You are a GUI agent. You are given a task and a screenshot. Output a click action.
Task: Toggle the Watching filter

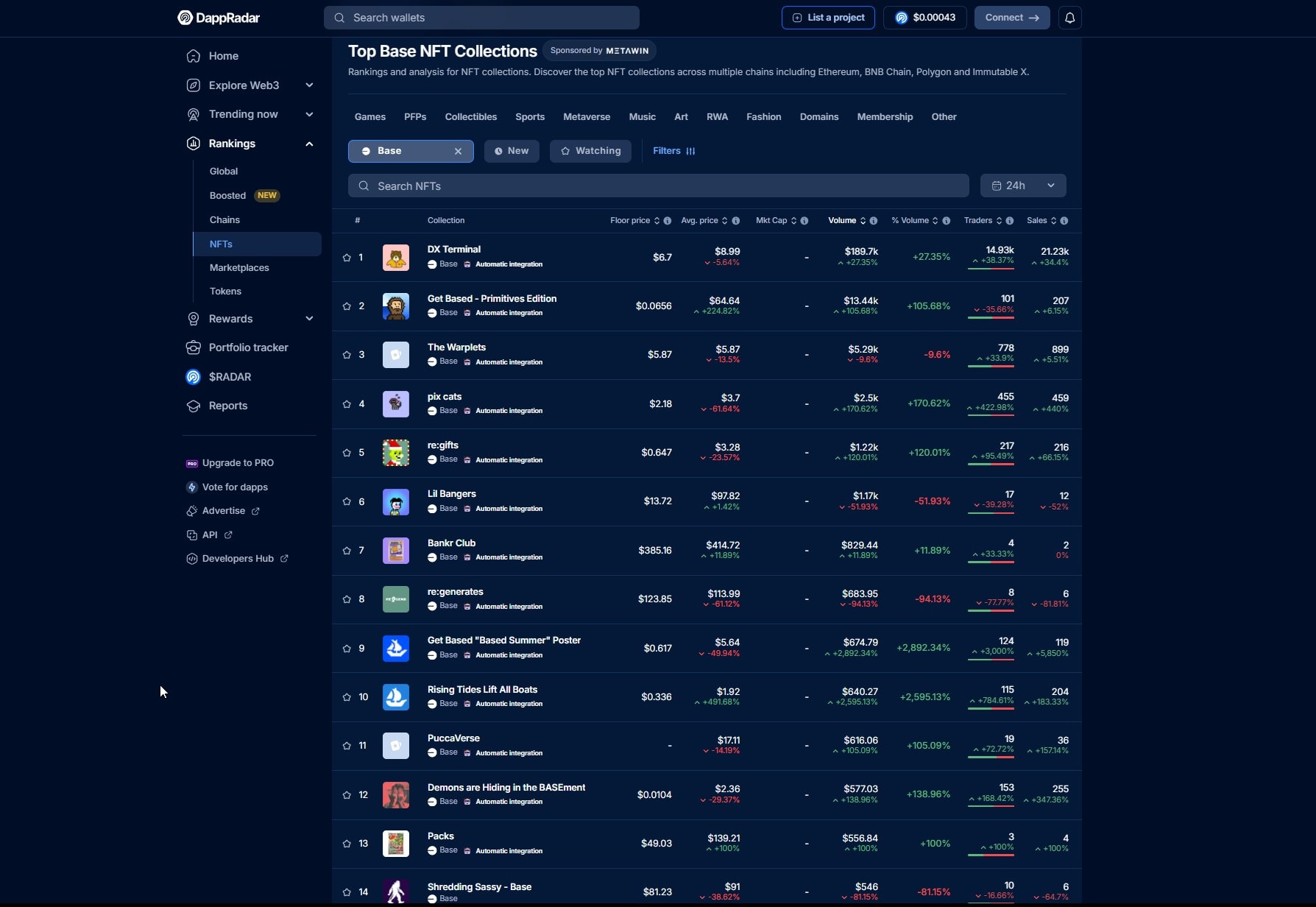click(x=590, y=151)
